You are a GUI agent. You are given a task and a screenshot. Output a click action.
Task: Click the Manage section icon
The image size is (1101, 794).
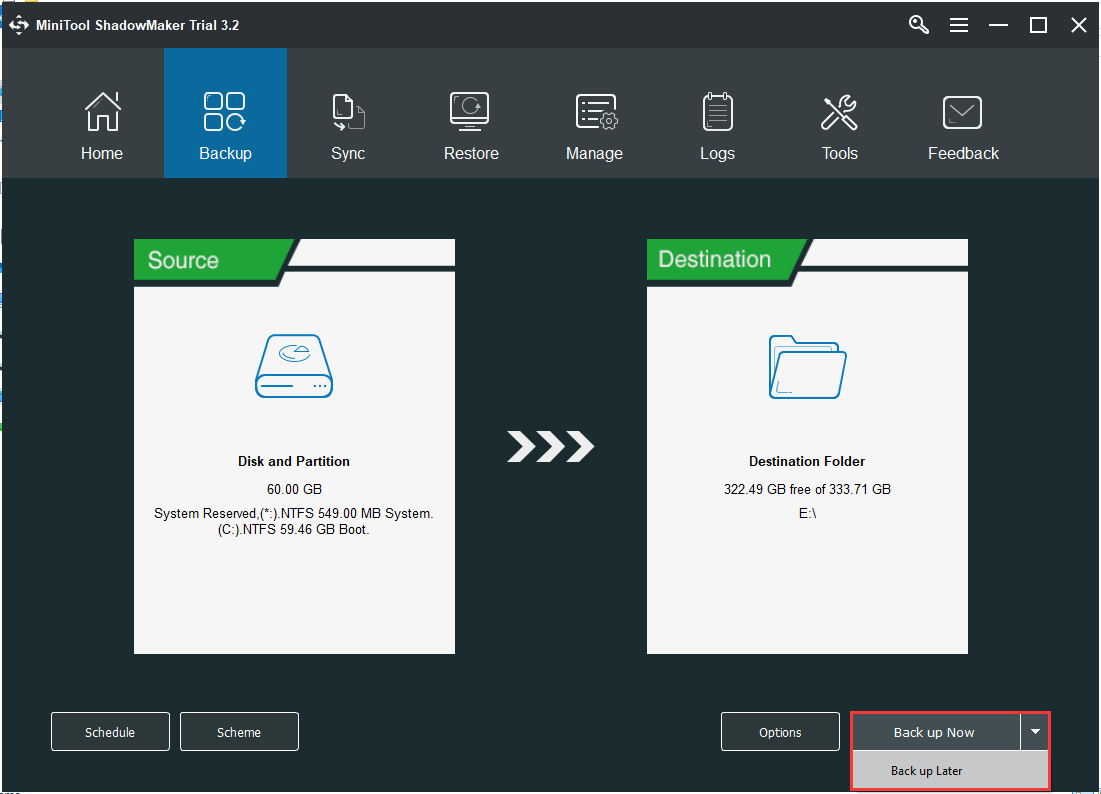[x=594, y=112]
